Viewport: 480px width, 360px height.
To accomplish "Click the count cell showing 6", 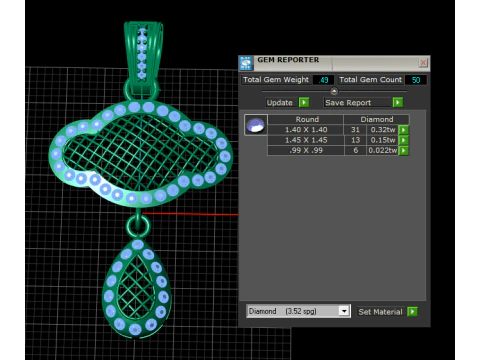I will 355,150.
